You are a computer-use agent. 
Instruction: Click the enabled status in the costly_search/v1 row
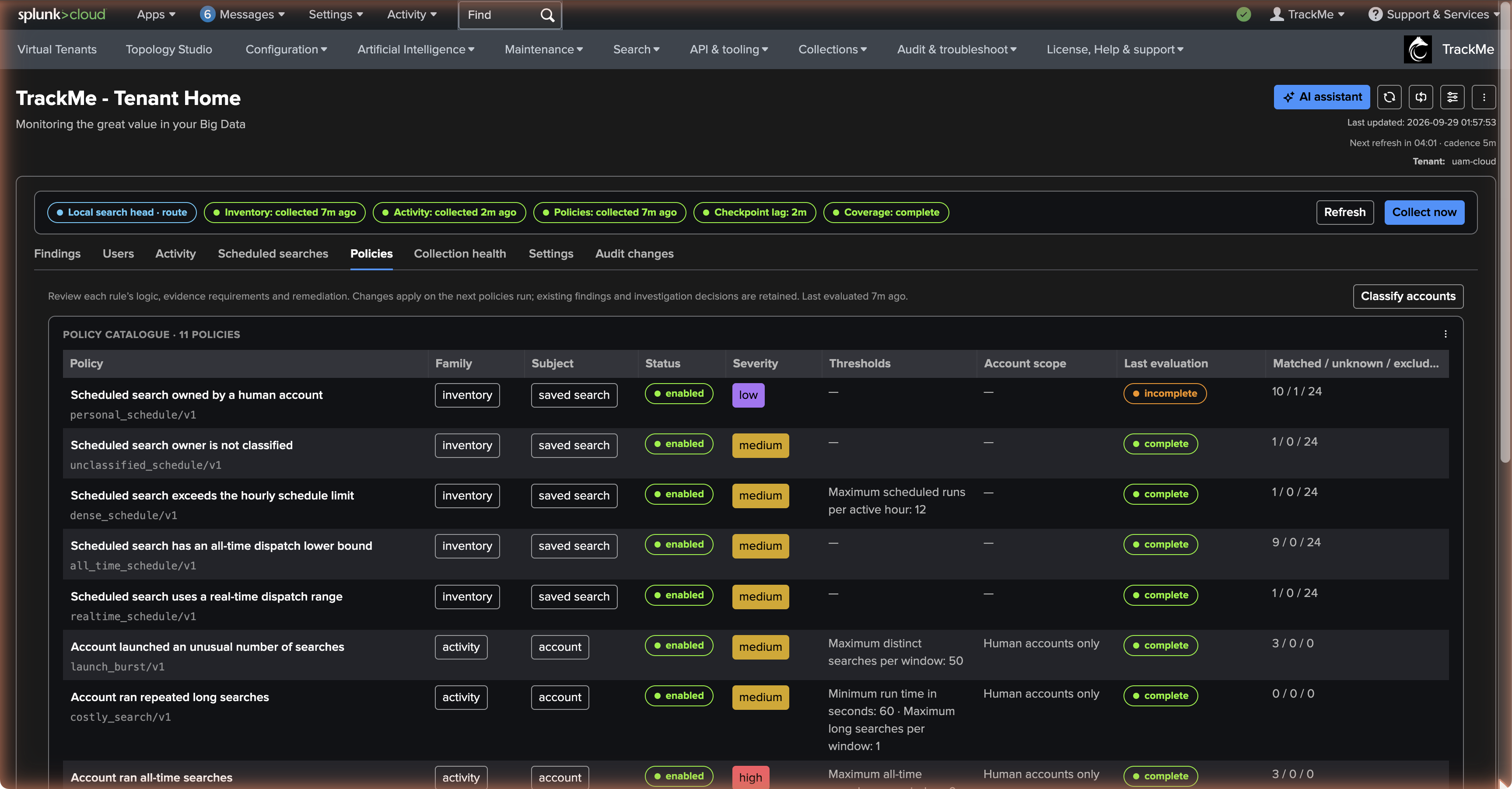(679, 696)
